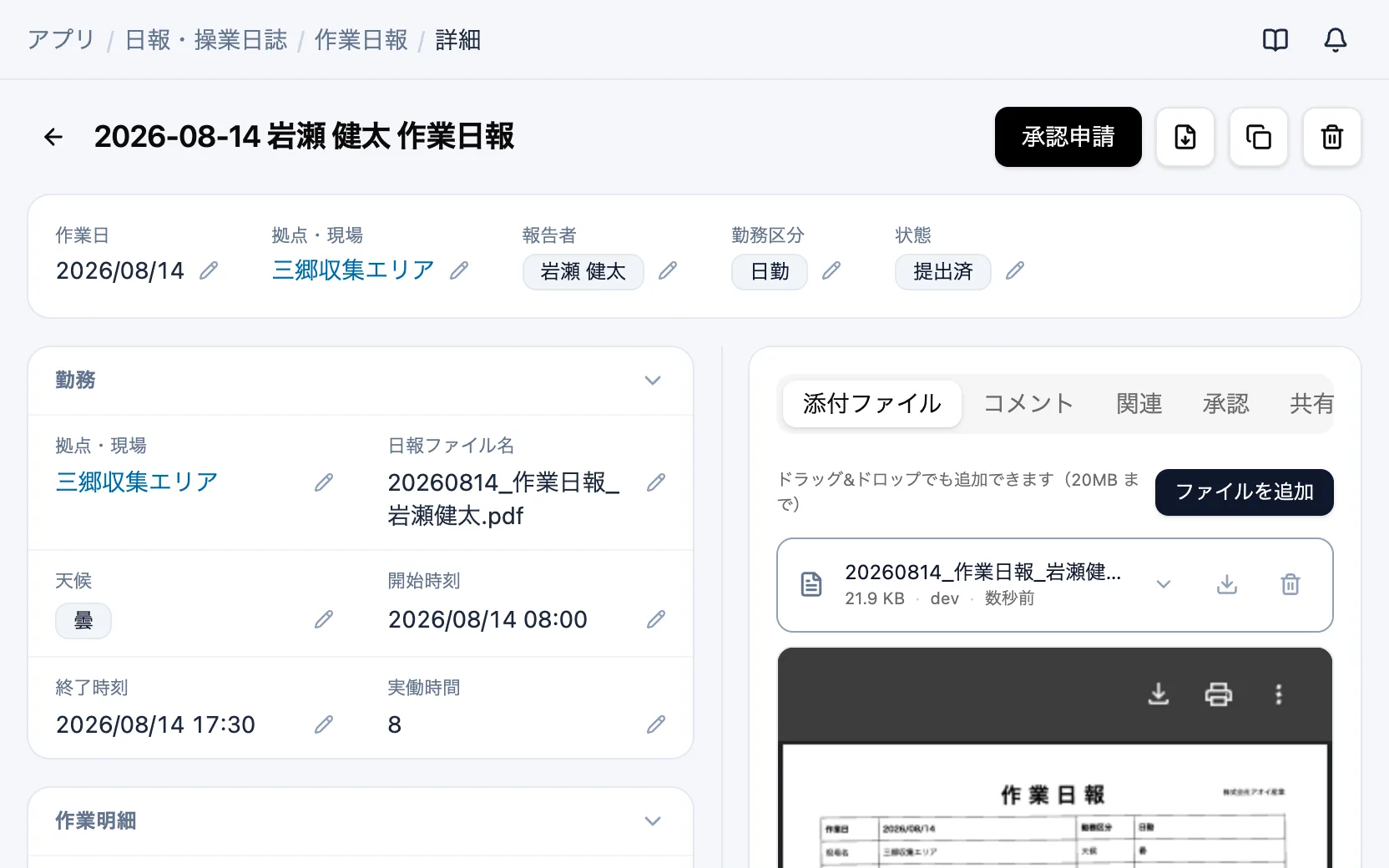Image resolution: width=1389 pixels, height=868 pixels.
Task: Download the attached 20260814 PDF file
Action: (1227, 584)
